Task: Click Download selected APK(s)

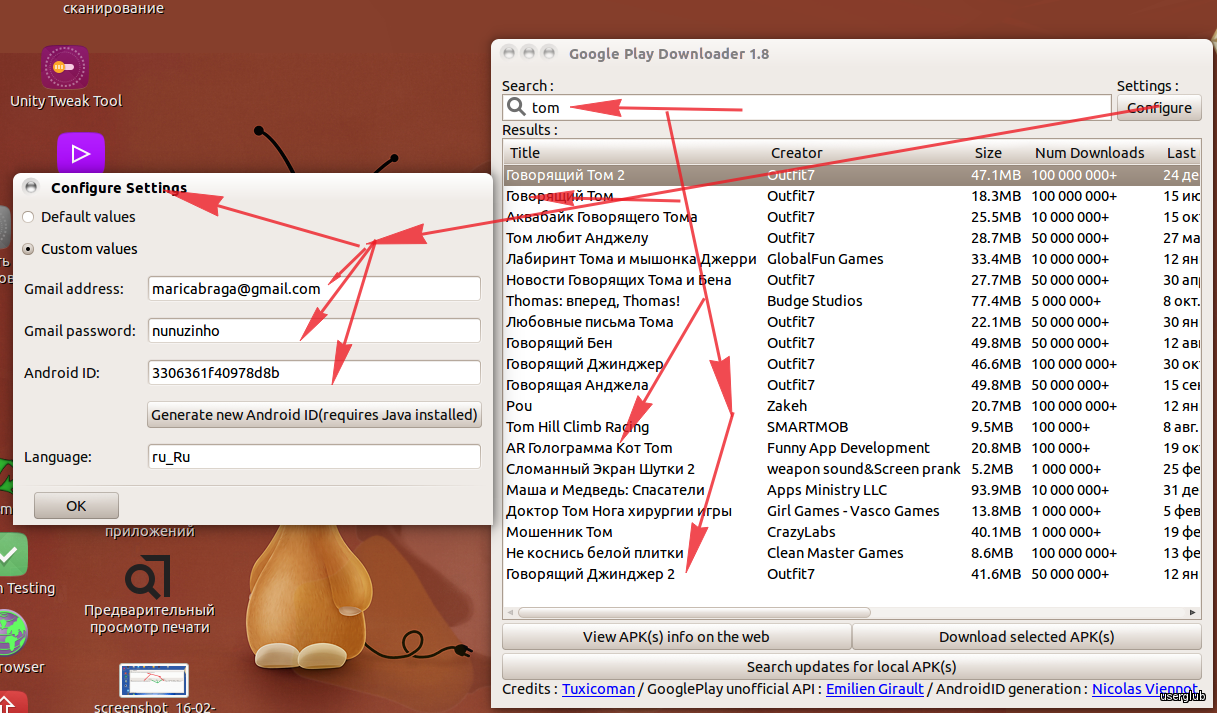Action: (1027, 637)
